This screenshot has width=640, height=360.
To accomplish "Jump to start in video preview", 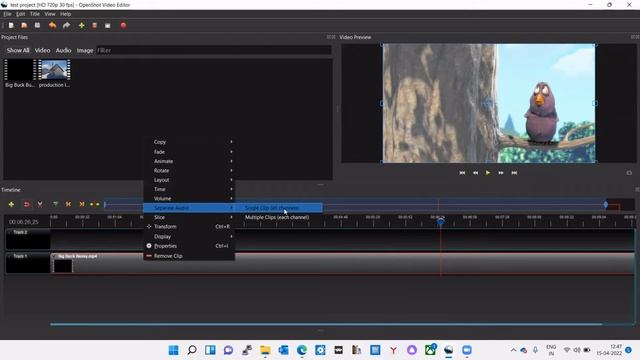I will pyautogui.click(x=462, y=173).
